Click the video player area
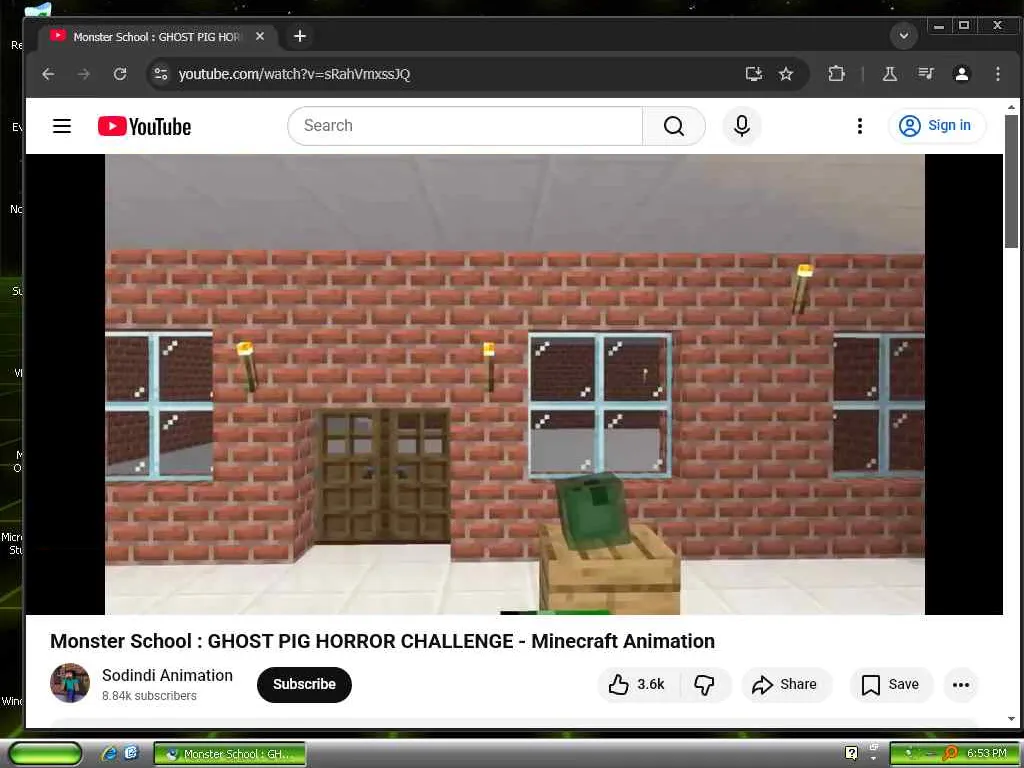1024x768 pixels. [515, 384]
